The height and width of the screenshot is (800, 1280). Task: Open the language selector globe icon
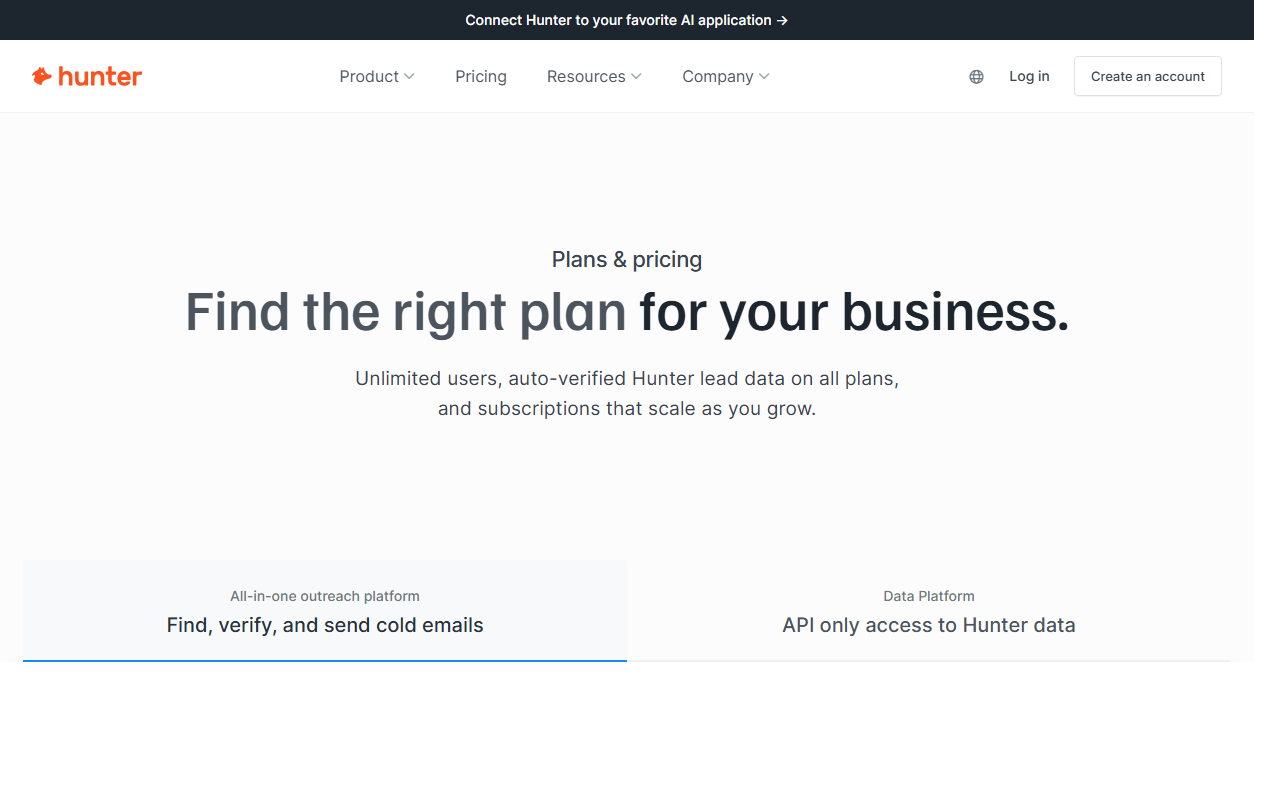(976, 77)
